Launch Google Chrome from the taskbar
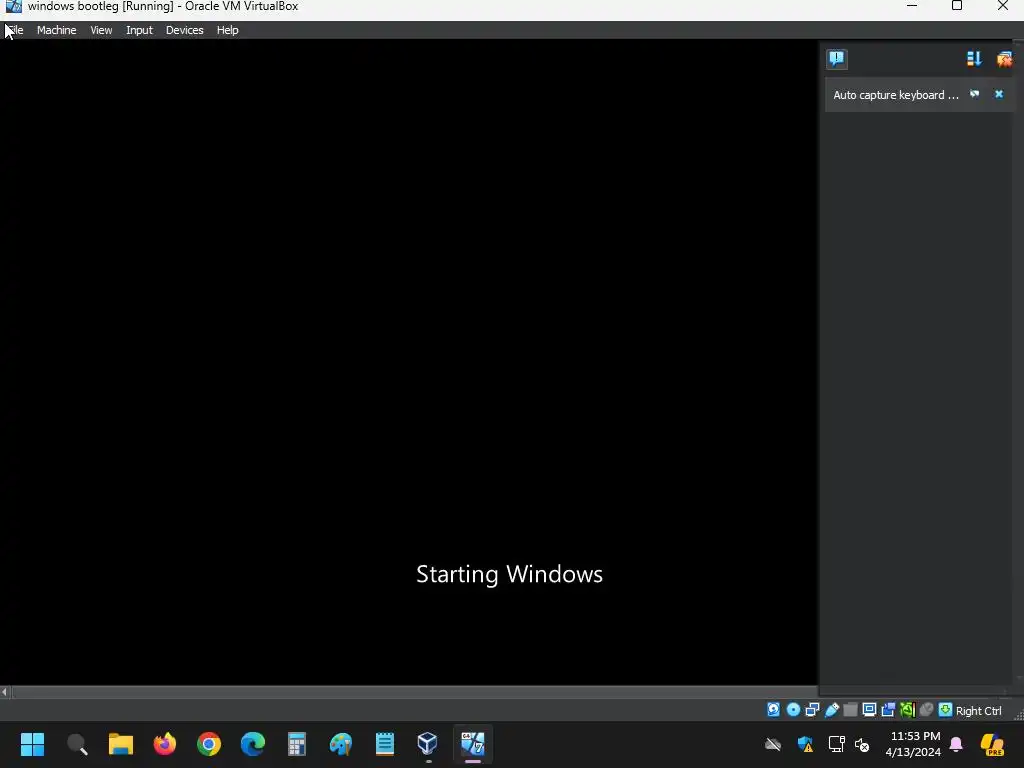Image resolution: width=1024 pixels, height=768 pixels. click(x=209, y=744)
